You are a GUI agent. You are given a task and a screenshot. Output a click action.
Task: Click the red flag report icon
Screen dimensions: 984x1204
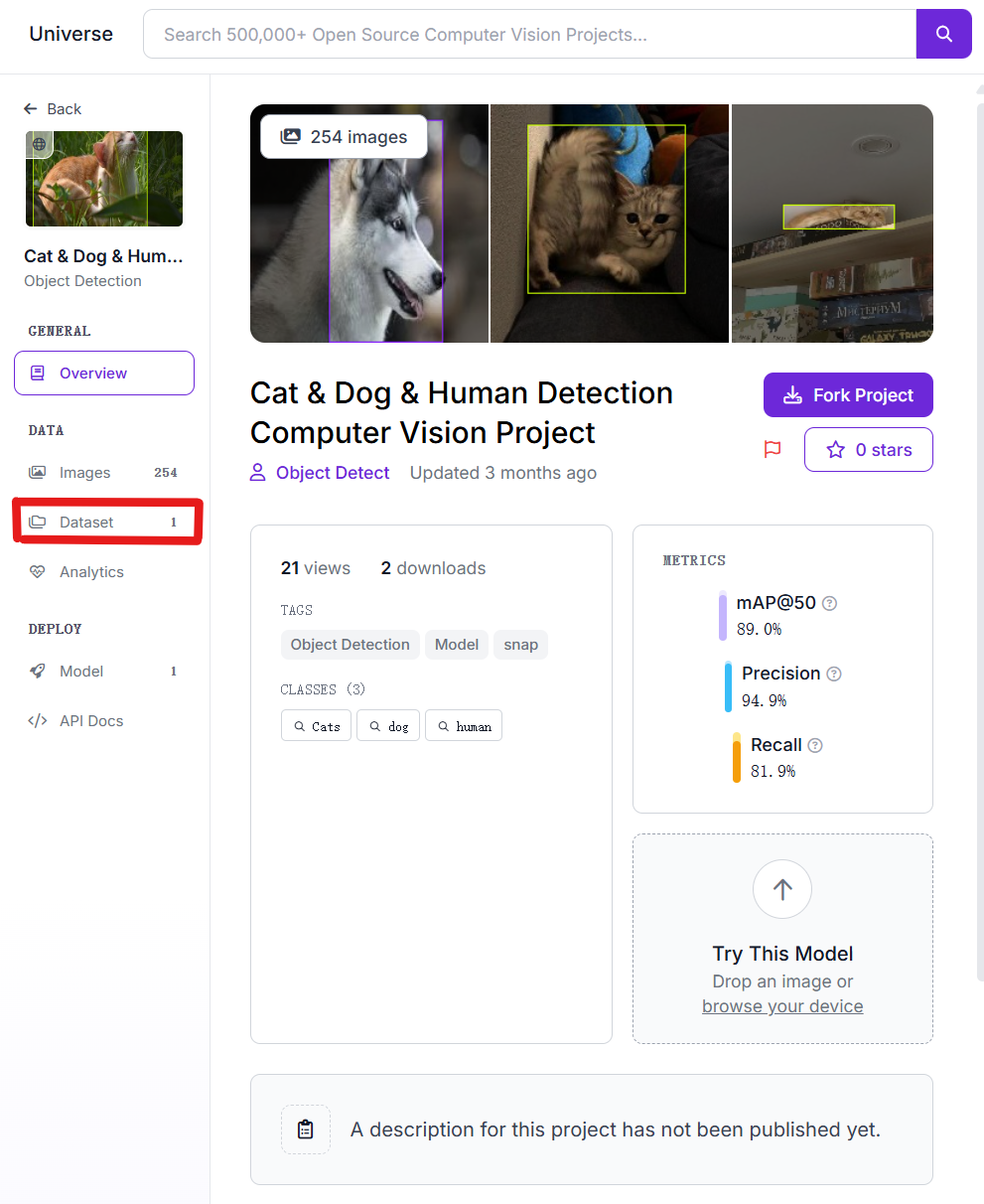(773, 450)
